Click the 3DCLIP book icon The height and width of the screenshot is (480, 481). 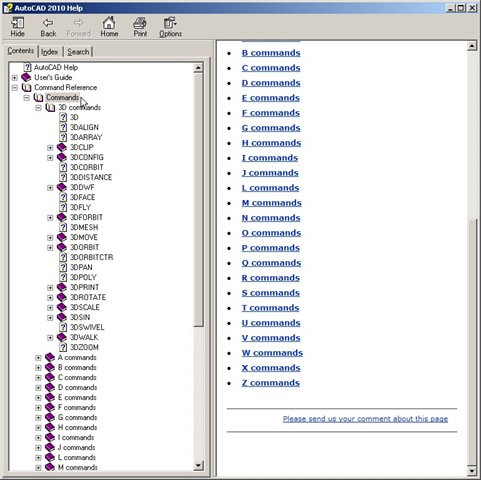(x=62, y=147)
